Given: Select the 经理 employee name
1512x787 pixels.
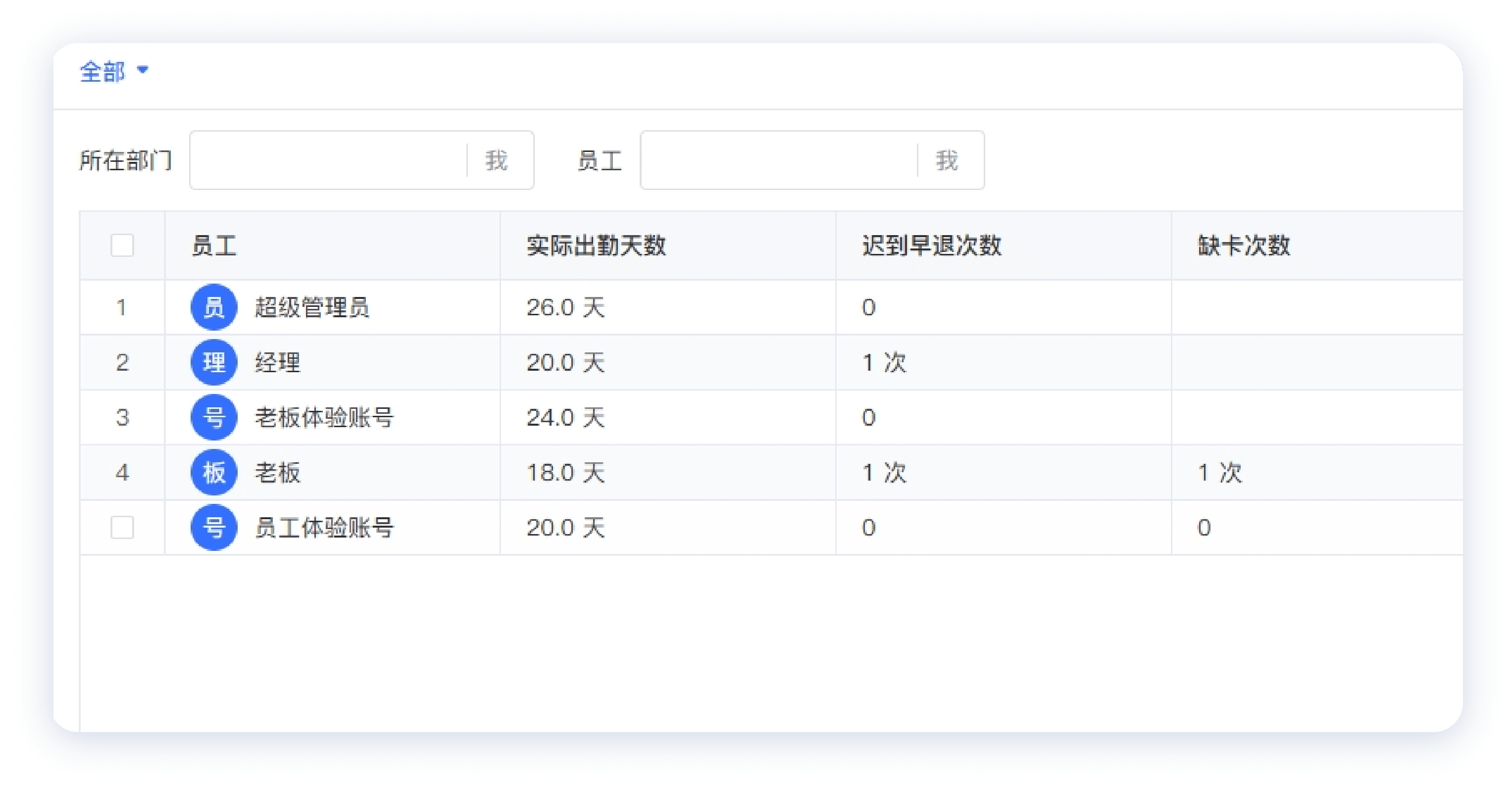Looking at the screenshot, I should click(x=277, y=362).
